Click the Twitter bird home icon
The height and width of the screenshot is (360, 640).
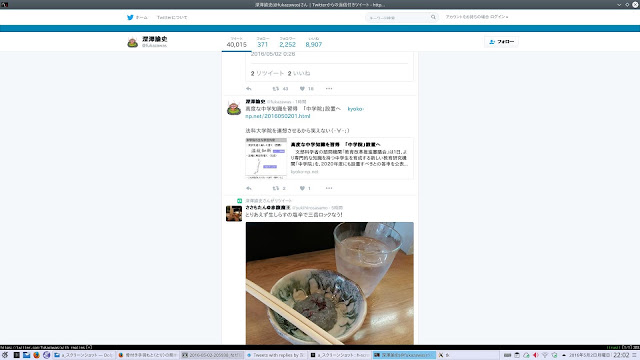tap(130, 18)
